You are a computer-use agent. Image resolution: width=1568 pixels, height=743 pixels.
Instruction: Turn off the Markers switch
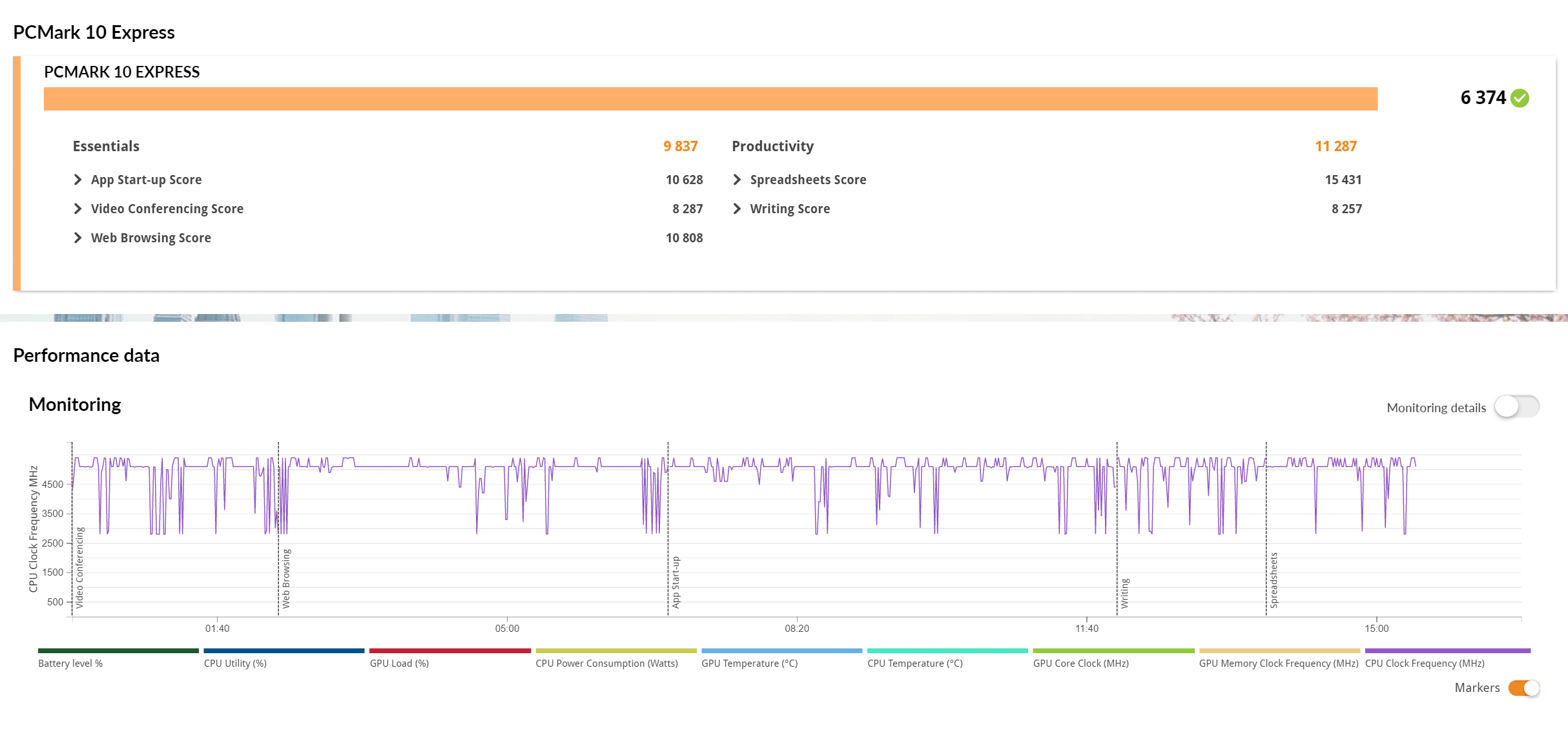coord(1524,688)
